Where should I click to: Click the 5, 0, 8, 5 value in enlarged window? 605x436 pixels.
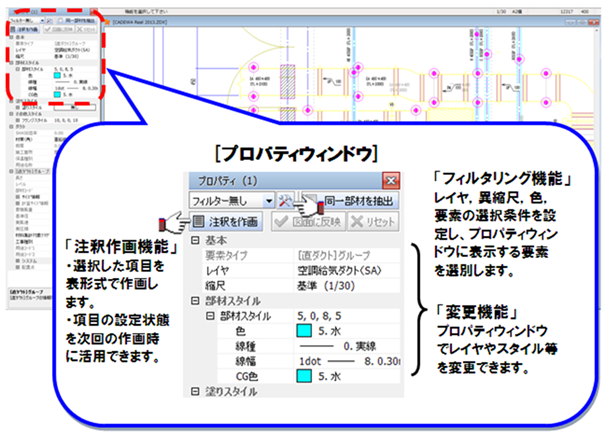319,316
